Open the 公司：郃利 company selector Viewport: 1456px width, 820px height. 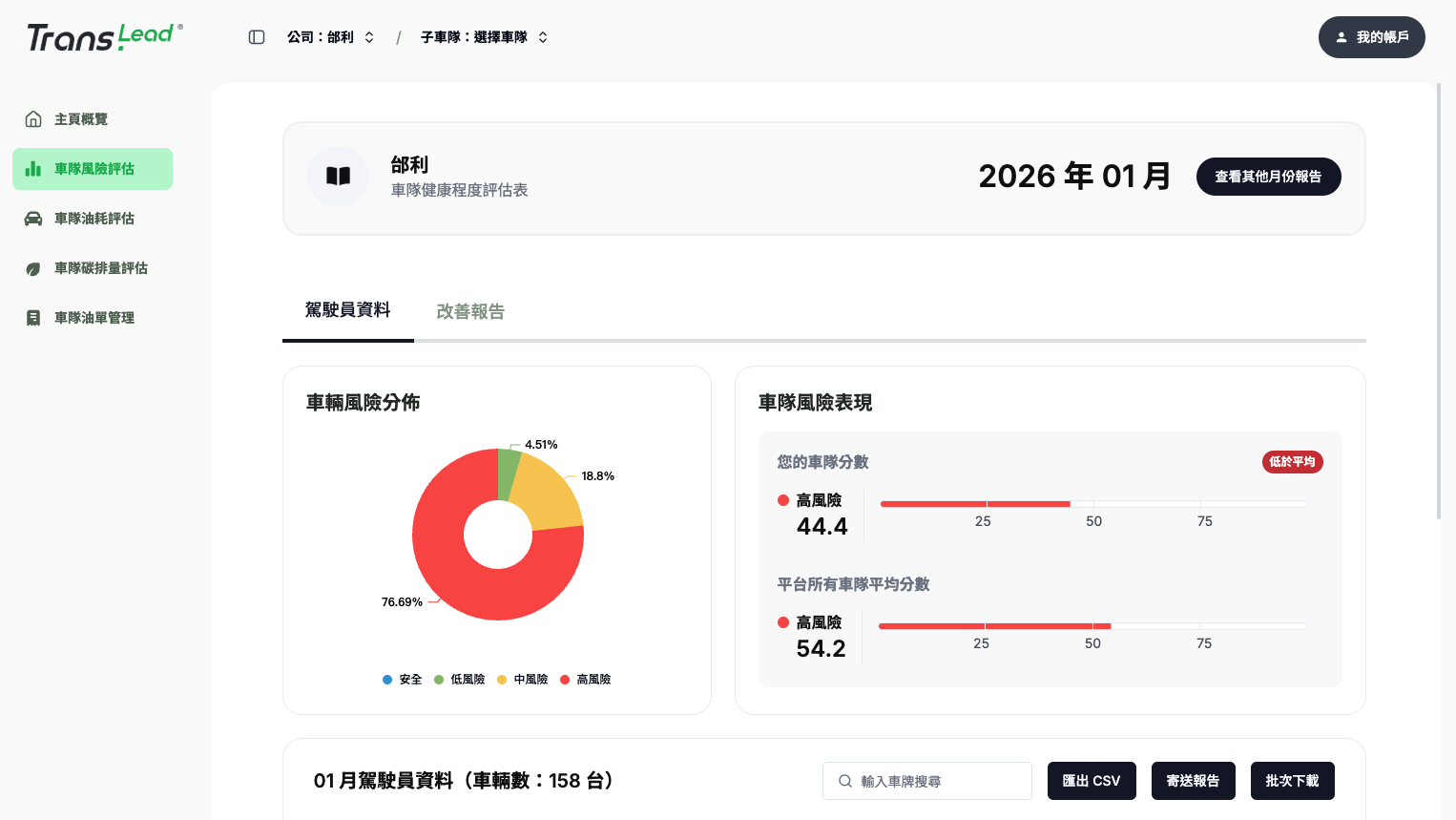(330, 37)
